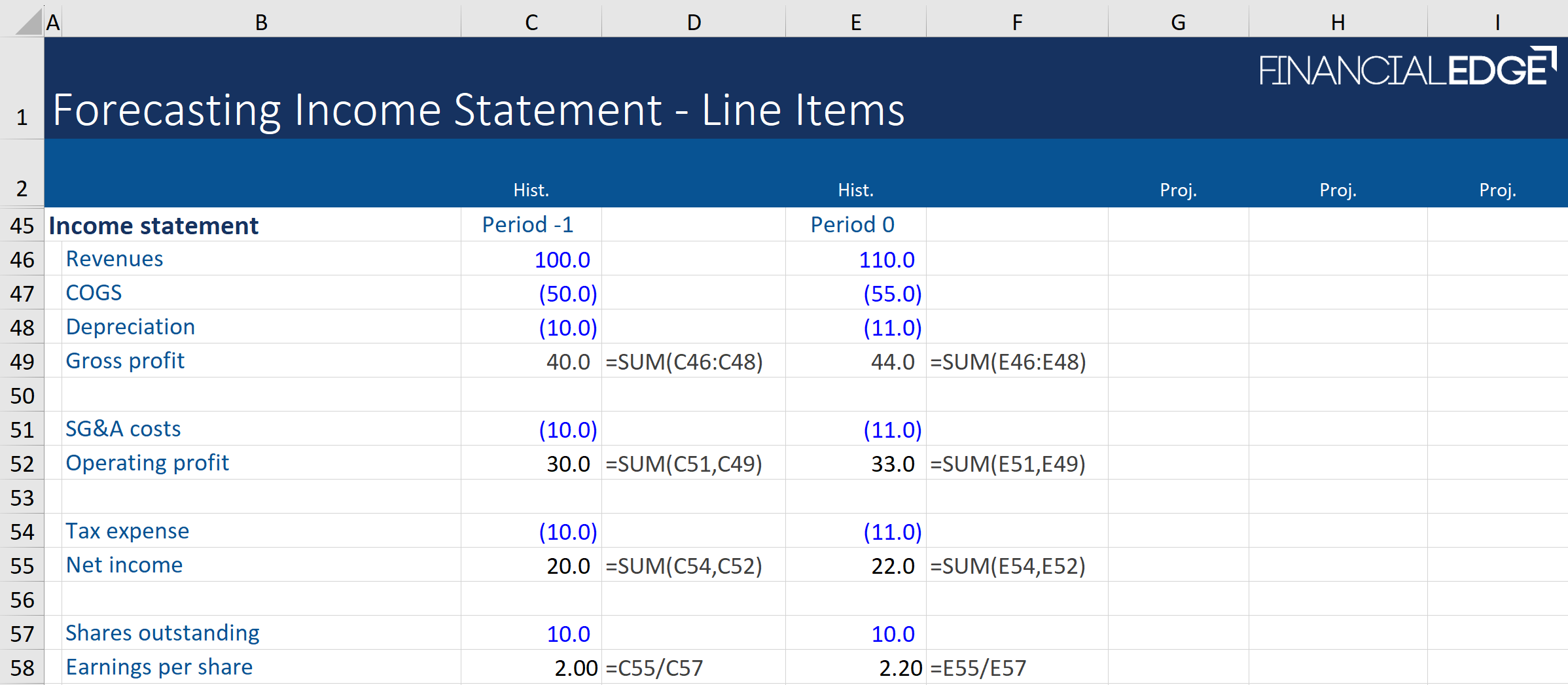Click Gross profit value 44.0
This screenshot has width=1568, height=685.
(892, 362)
